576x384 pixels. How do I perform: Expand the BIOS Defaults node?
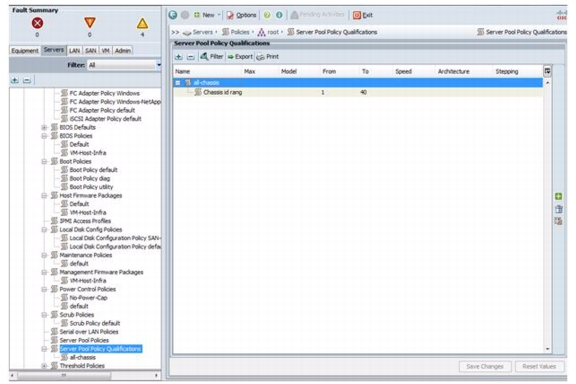(44, 128)
